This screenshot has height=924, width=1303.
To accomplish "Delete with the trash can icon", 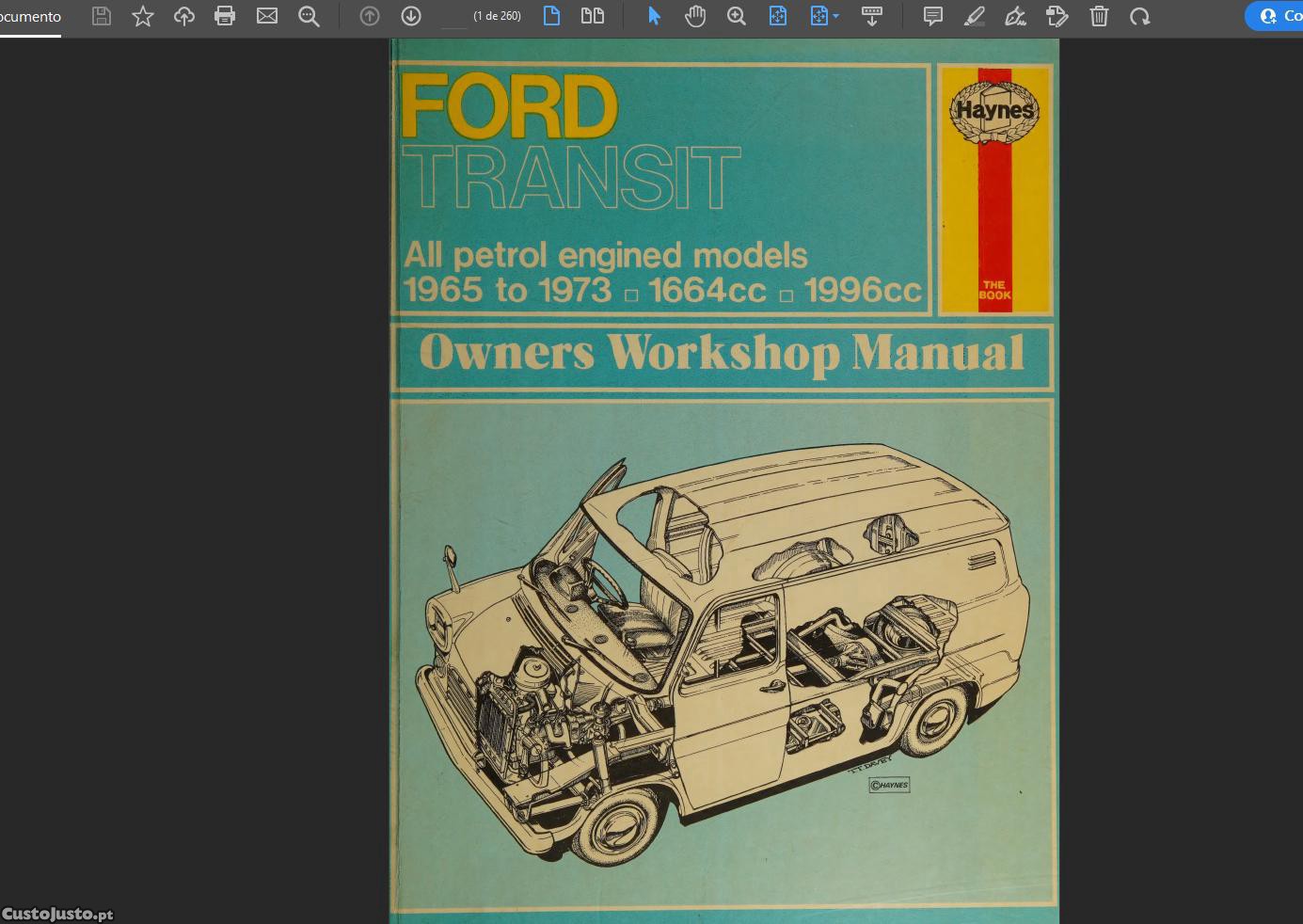I will click(x=1099, y=16).
